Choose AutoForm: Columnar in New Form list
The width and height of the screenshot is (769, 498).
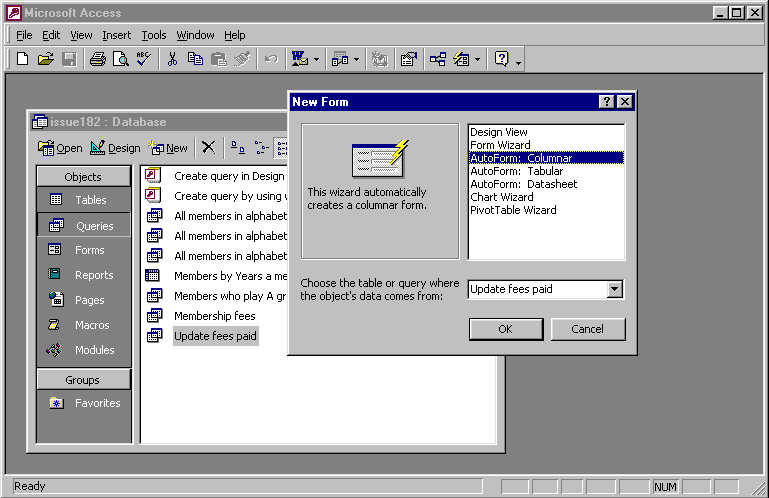click(546, 158)
